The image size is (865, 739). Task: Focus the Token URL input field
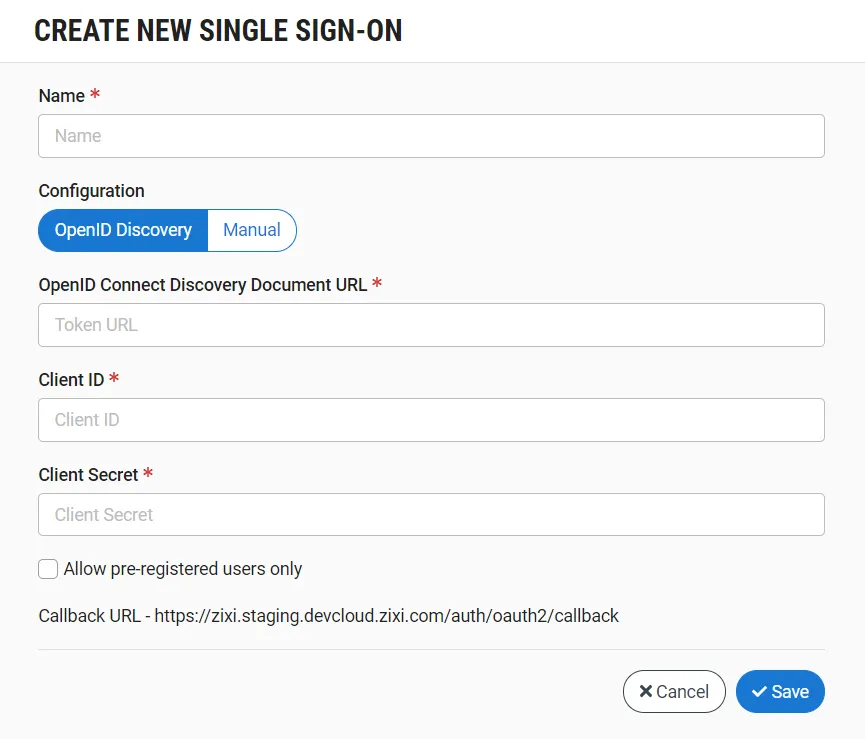(x=431, y=325)
